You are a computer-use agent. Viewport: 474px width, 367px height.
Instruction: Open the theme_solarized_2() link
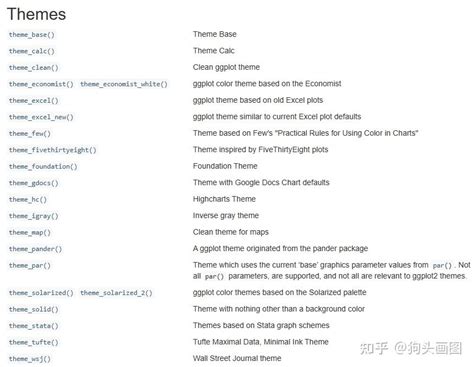pyautogui.click(x=116, y=293)
